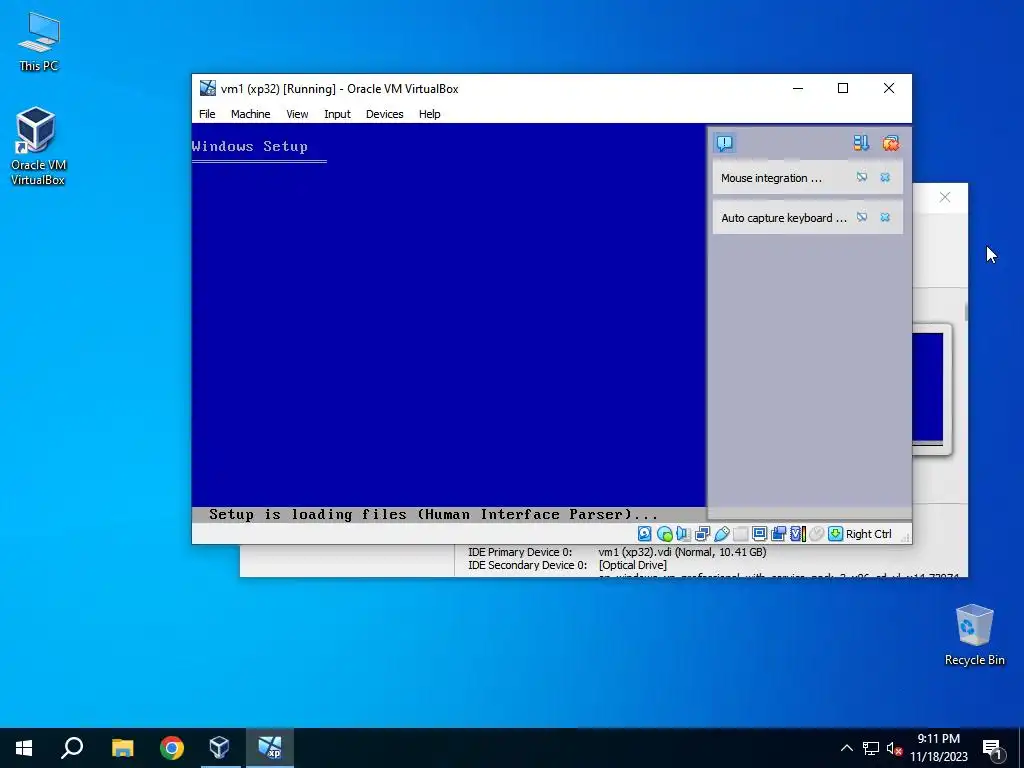
Task: Click the Manager window's vertical scrollbar
Action: point(966,312)
